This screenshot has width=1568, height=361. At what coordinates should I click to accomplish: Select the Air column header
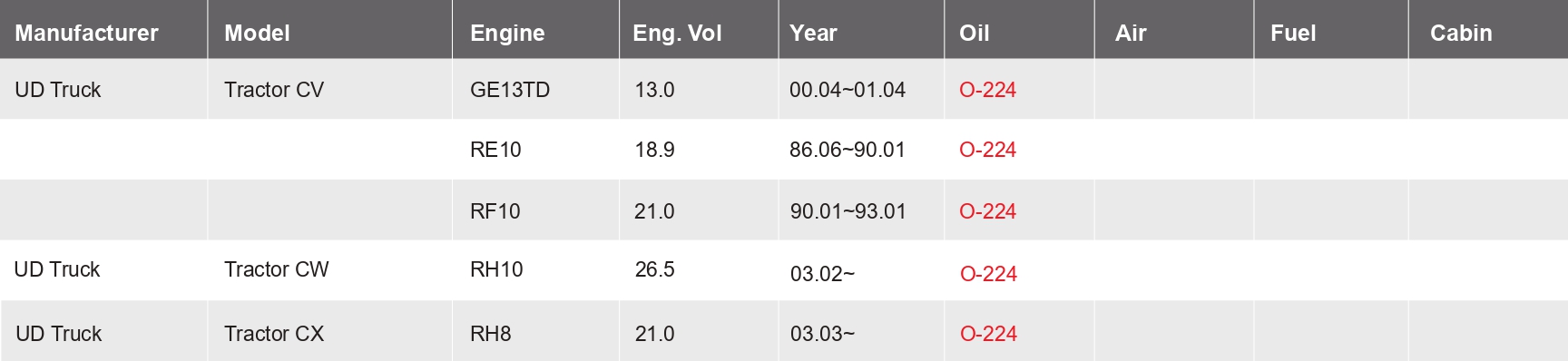[x=1131, y=34]
